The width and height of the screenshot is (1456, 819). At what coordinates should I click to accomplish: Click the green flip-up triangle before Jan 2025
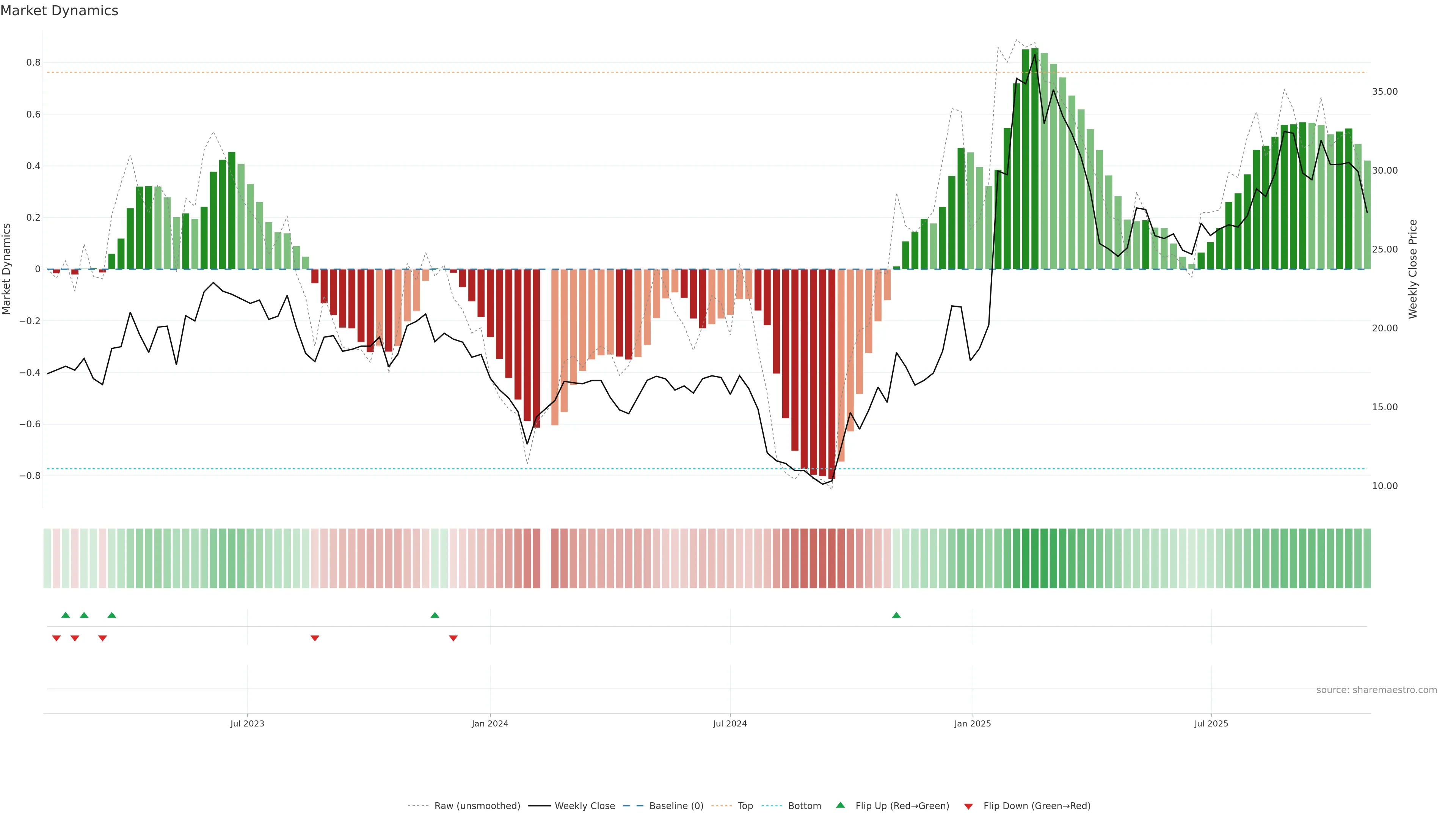point(896,615)
